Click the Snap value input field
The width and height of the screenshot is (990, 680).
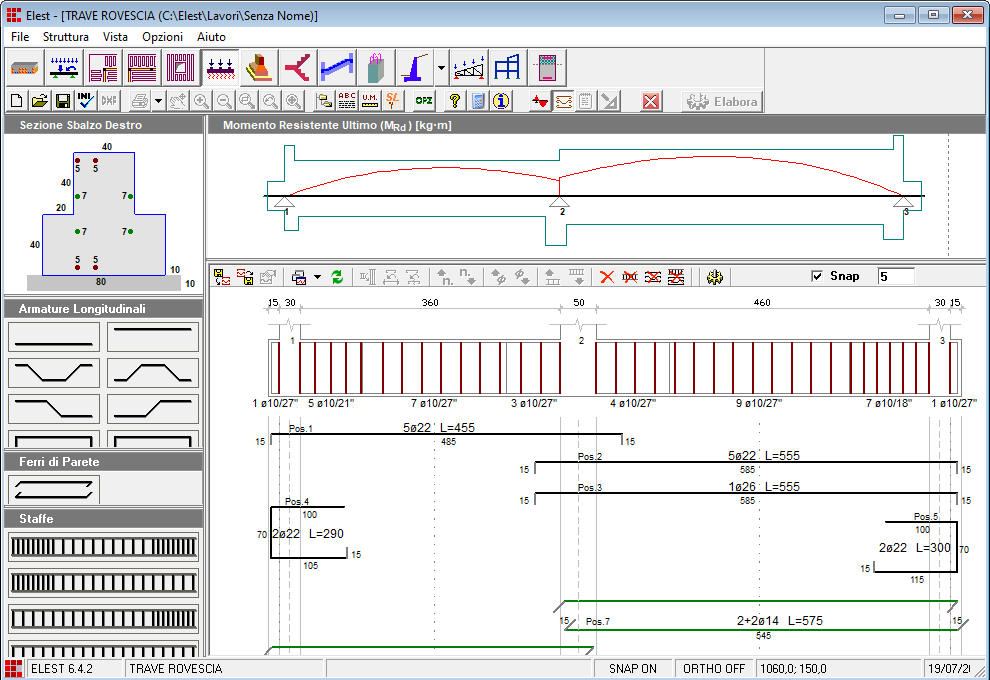(x=895, y=277)
